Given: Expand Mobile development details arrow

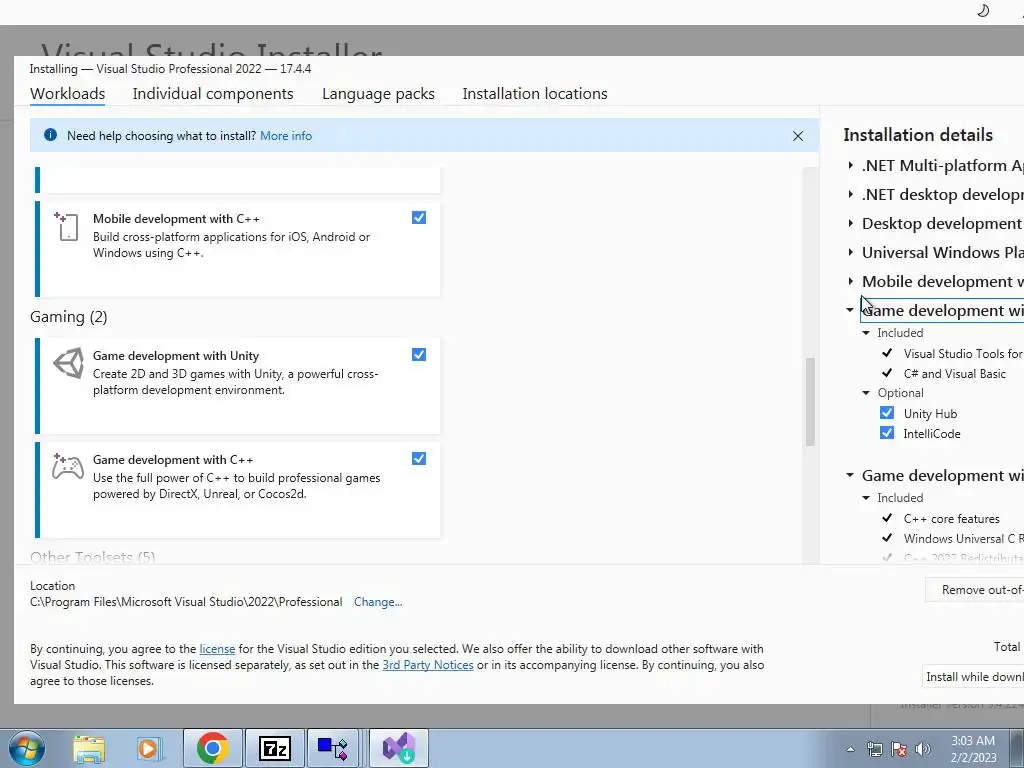Looking at the screenshot, I should point(850,281).
